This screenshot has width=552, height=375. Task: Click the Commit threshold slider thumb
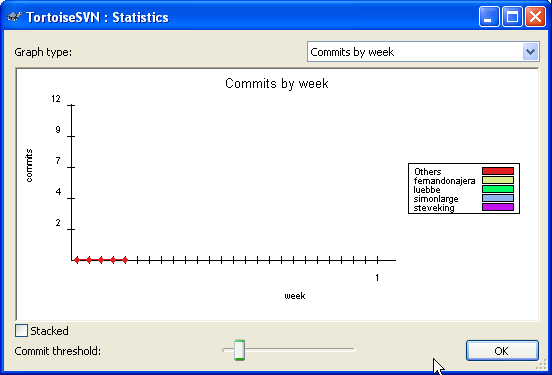point(239,350)
